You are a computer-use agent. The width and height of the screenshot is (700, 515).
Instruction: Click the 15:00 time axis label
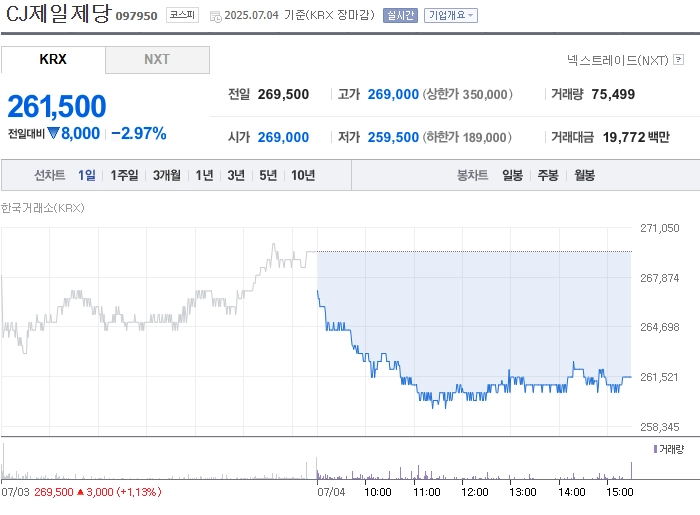pos(620,492)
